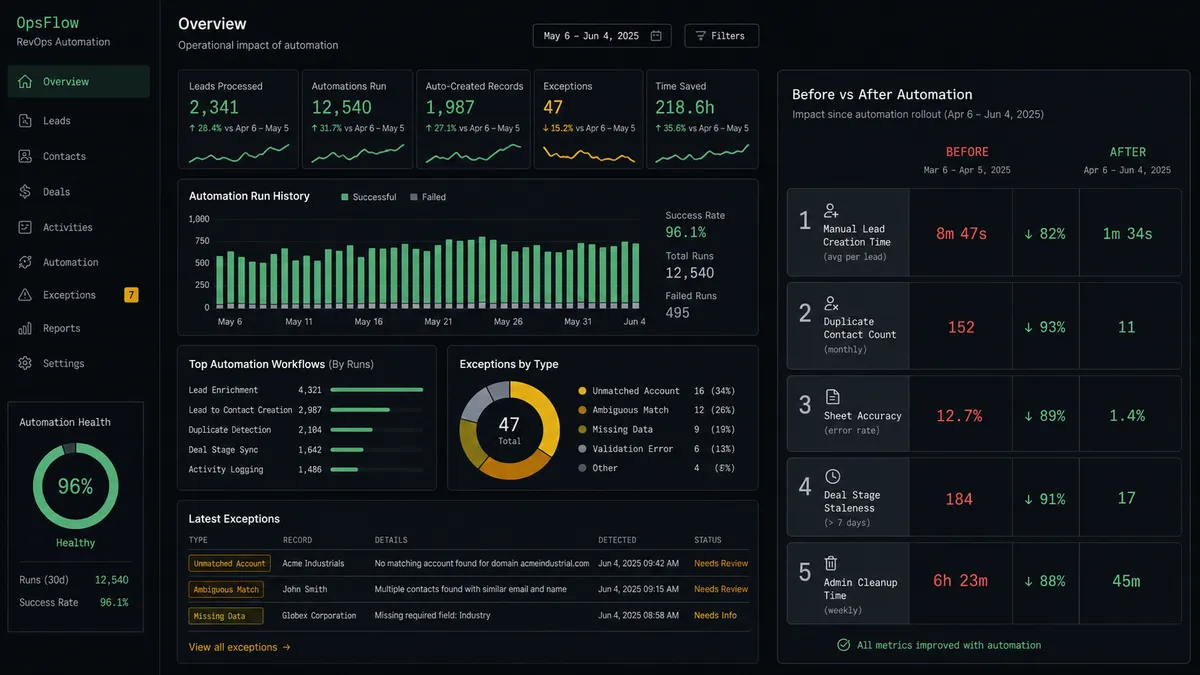
Task: Click the Exceptions warning triangle icon
Action: (x=25, y=295)
